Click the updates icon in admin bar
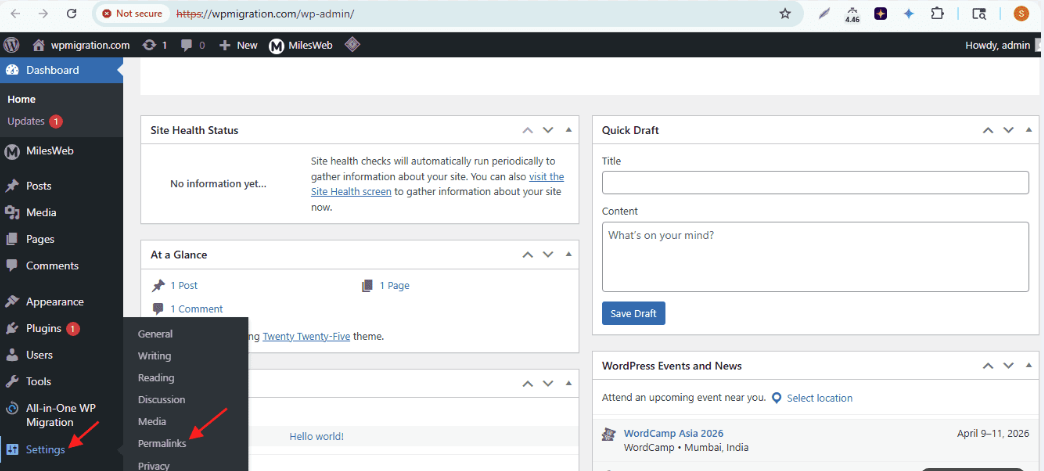The width and height of the screenshot is (1044, 471). click(149, 45)
